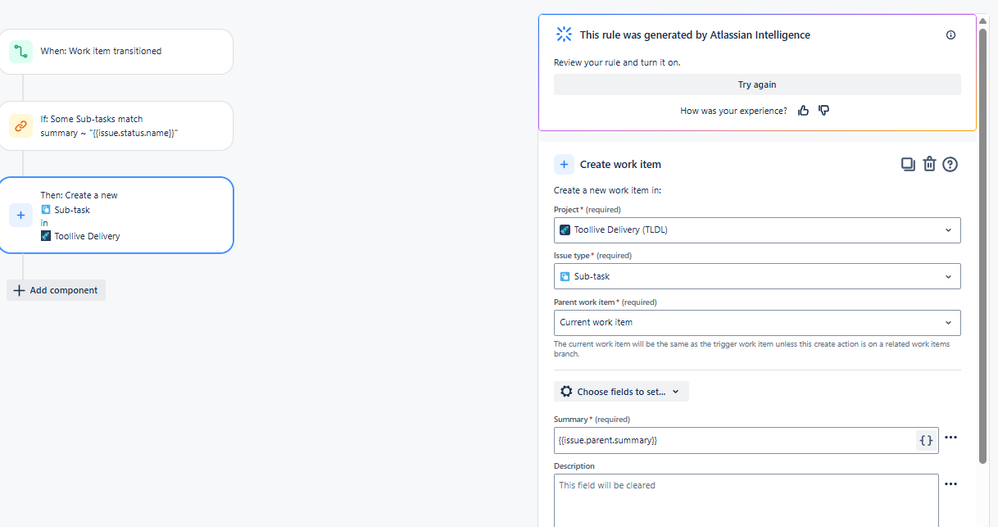Click the plus icon beside Create work item
The width and height of the screenshot is (998, 527).
click(564, 164)
